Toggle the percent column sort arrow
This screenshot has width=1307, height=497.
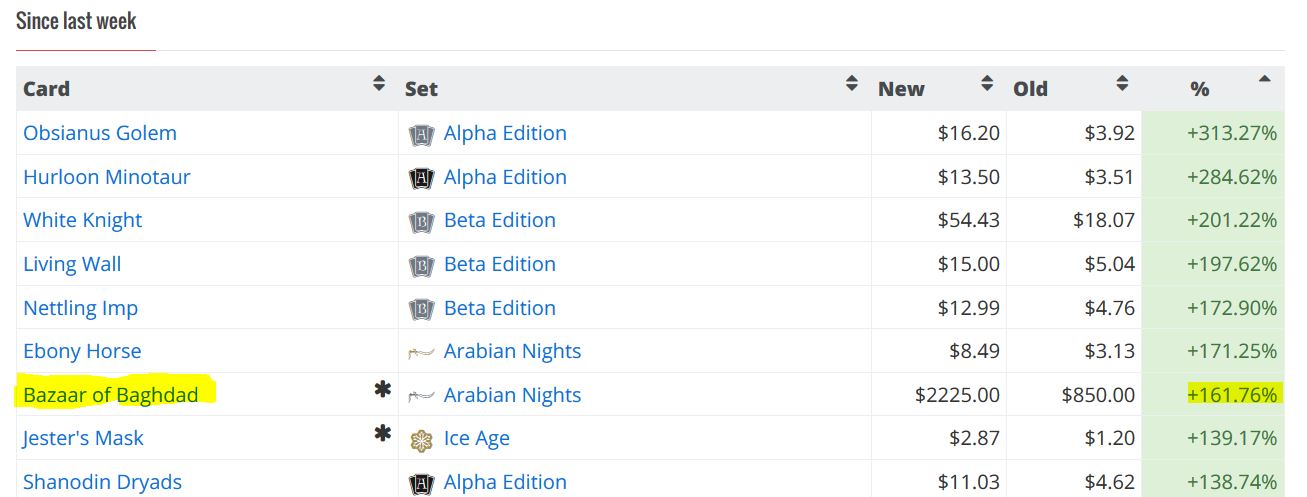(1265, 80)
